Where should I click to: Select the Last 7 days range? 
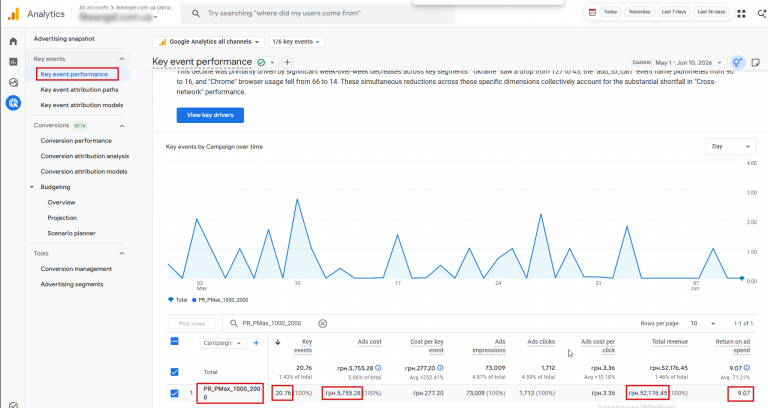(x=674, y=12)
